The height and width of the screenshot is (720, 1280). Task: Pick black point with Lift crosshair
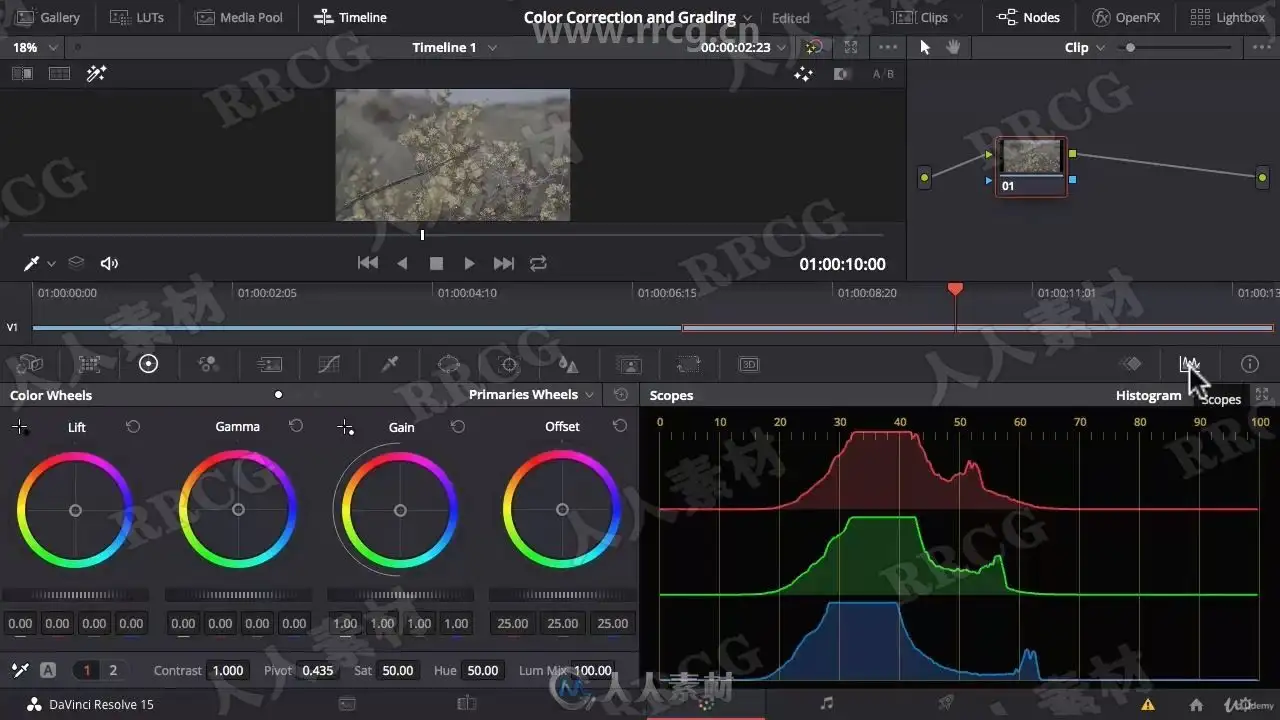[20, 428]
